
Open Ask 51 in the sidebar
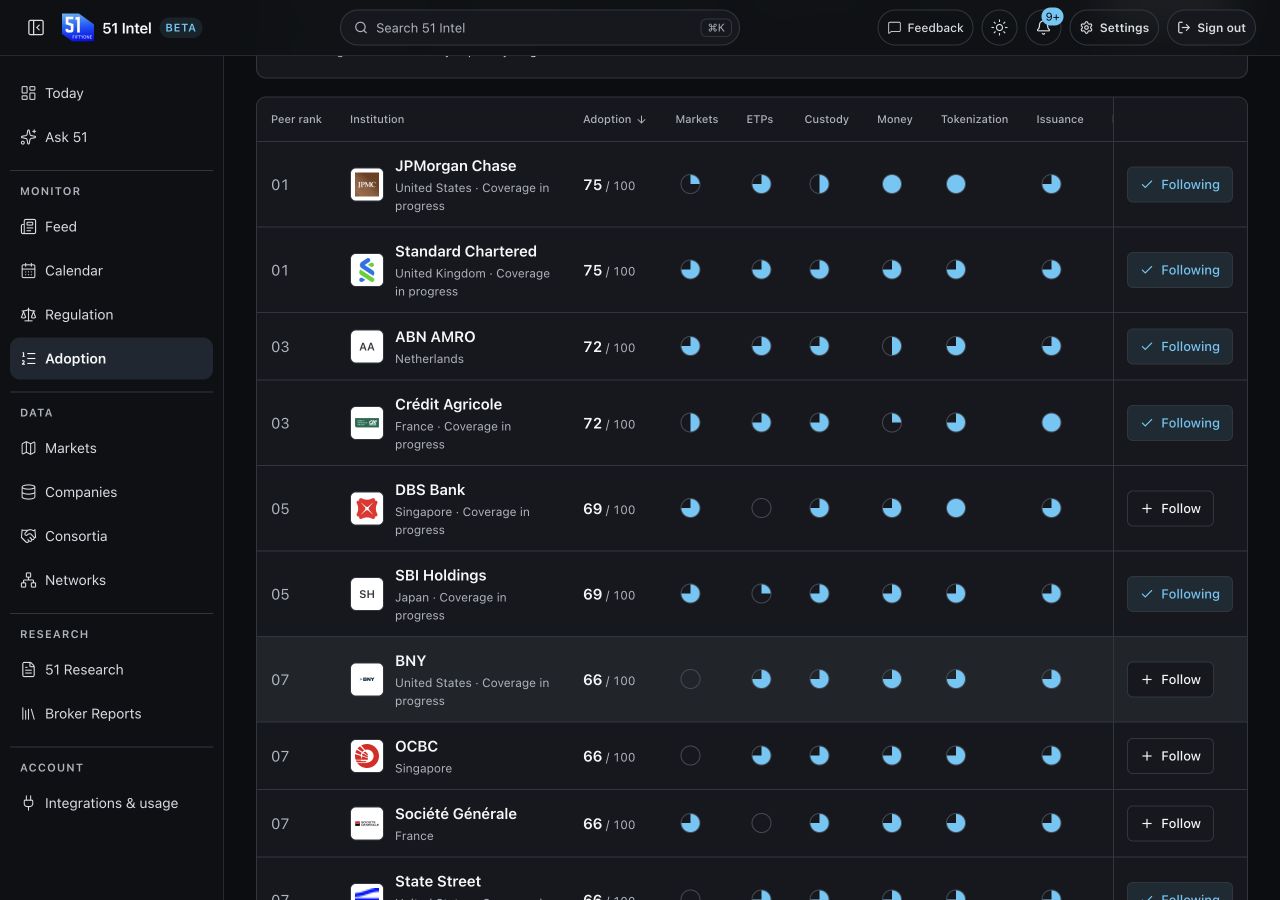pyautogui.click(x=111, y=137)
